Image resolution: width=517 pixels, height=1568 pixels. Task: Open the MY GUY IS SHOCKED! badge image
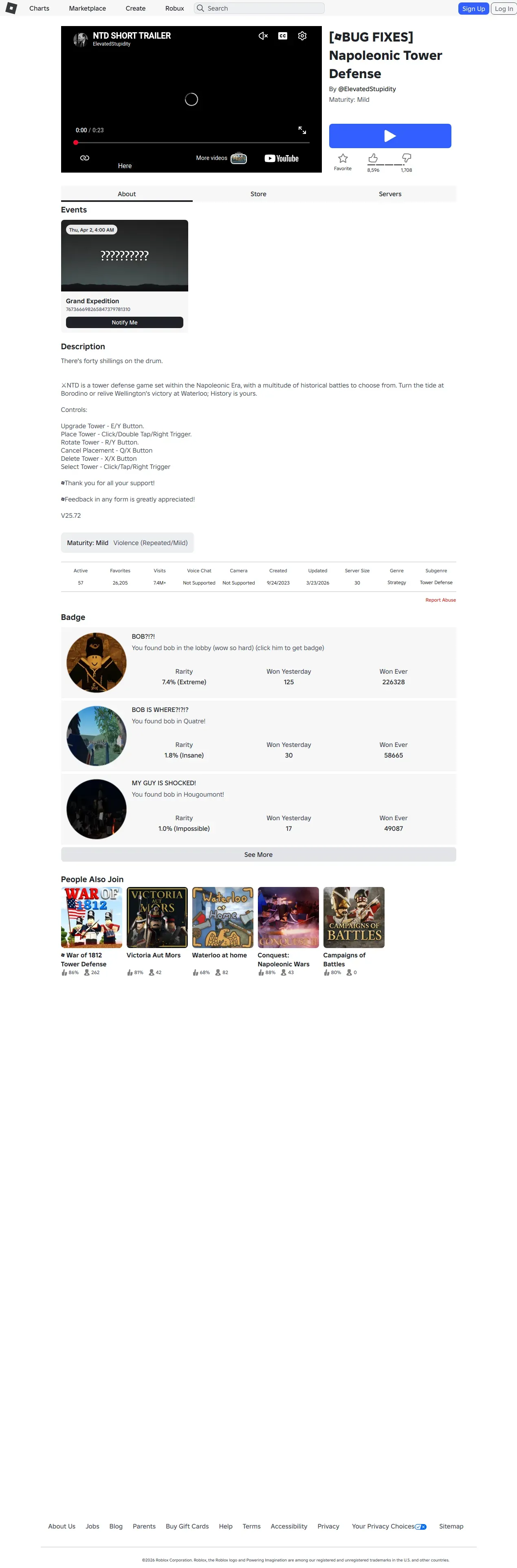click(x=96, y=809)
